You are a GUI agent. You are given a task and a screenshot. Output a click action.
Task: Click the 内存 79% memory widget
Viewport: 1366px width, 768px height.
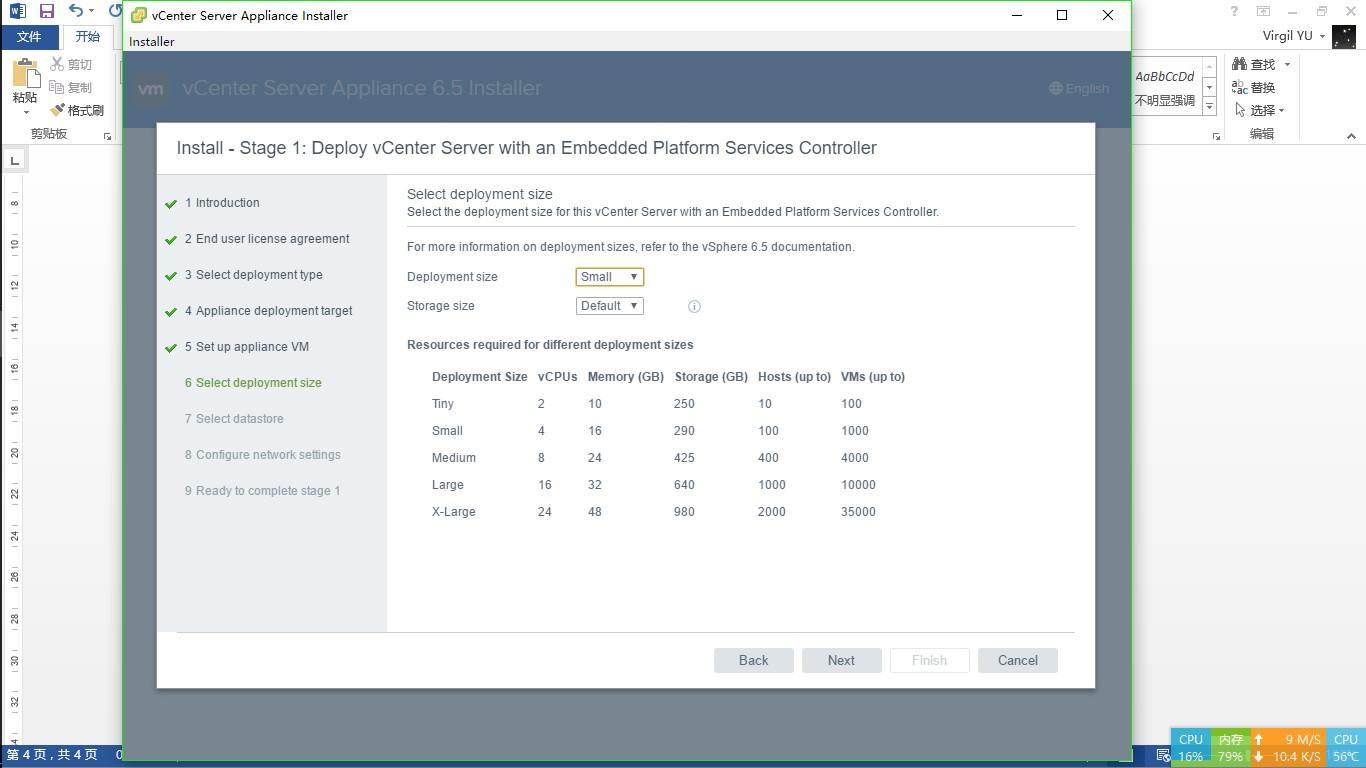tap(1230, 748)
